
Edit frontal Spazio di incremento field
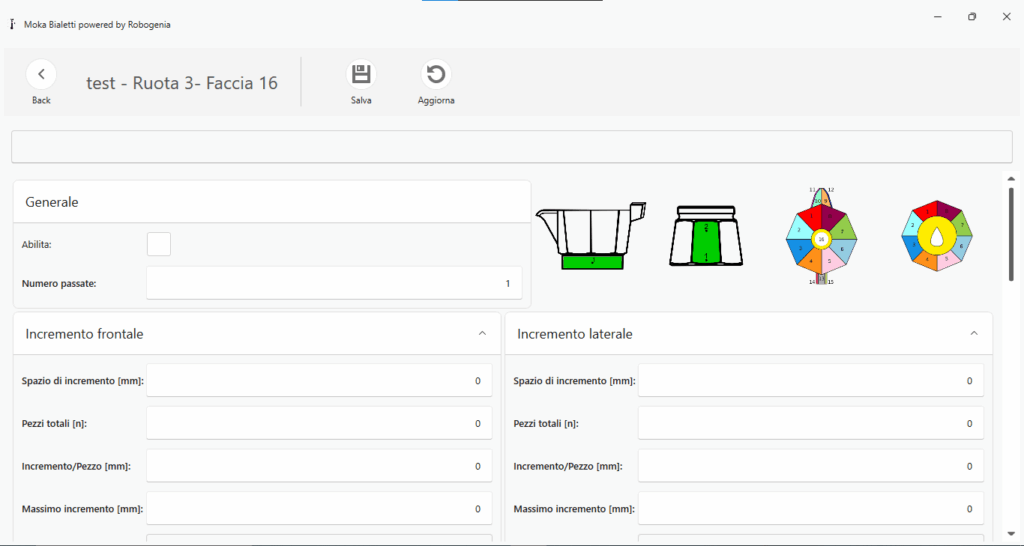point(319,381)
